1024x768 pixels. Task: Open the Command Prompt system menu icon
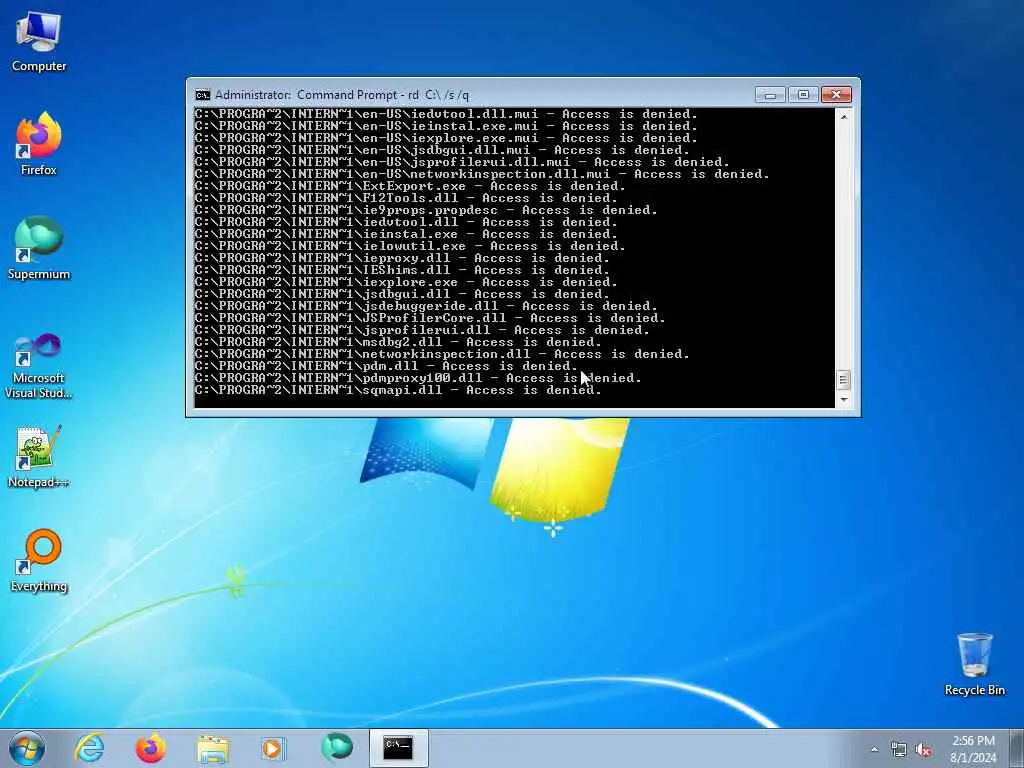pyautogui.click(x=202, y=95)
